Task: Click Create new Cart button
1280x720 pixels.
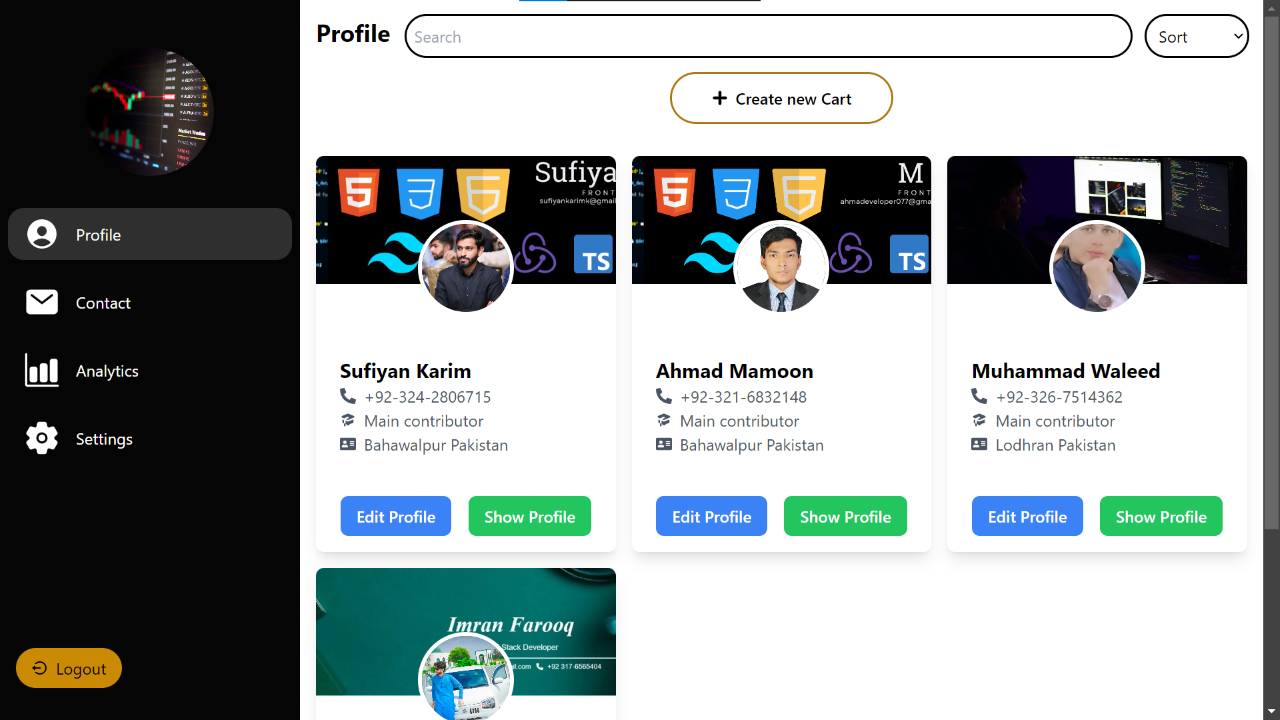Action: (781, 98)
